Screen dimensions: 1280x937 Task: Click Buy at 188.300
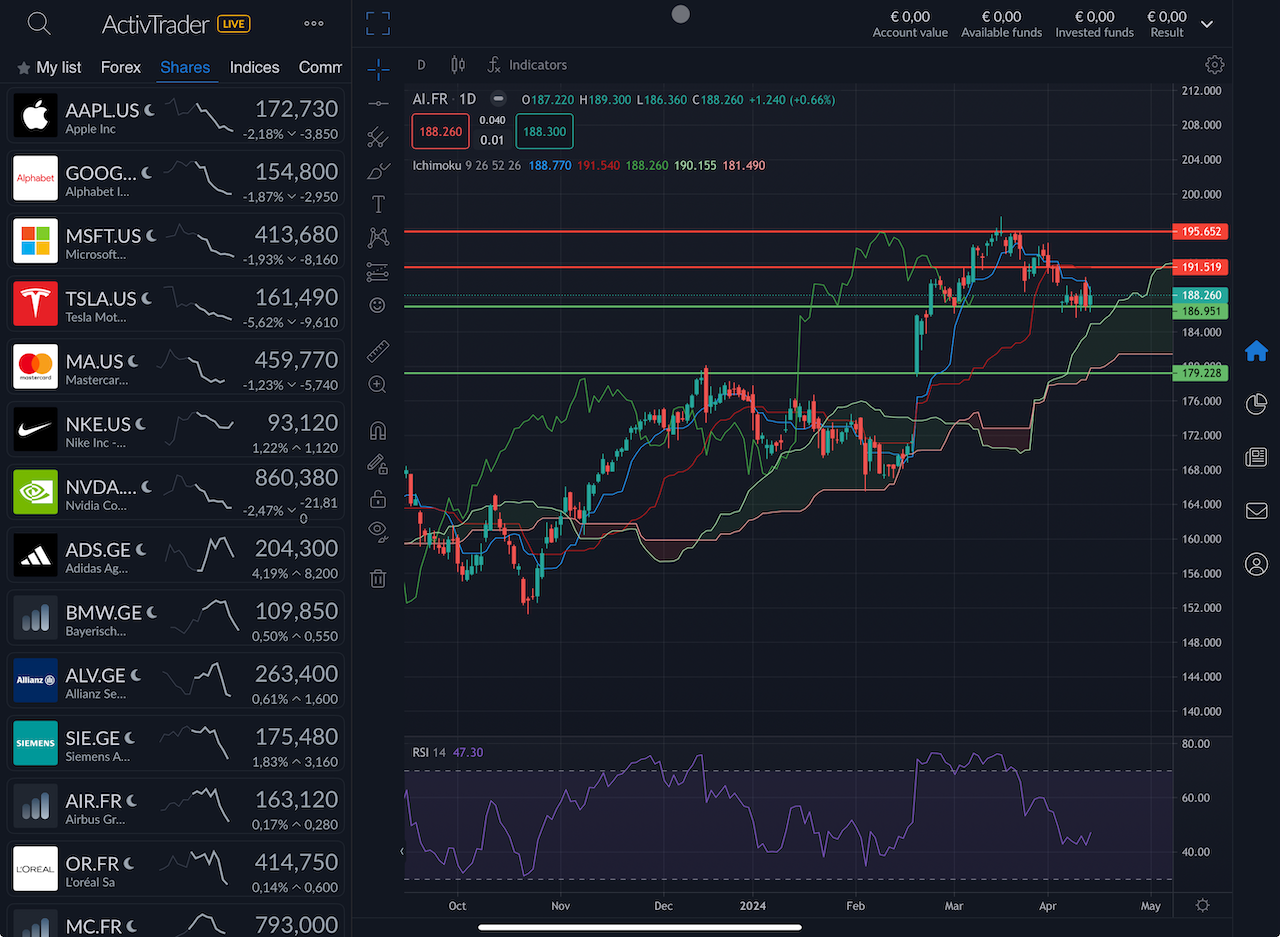coord(543,131)
